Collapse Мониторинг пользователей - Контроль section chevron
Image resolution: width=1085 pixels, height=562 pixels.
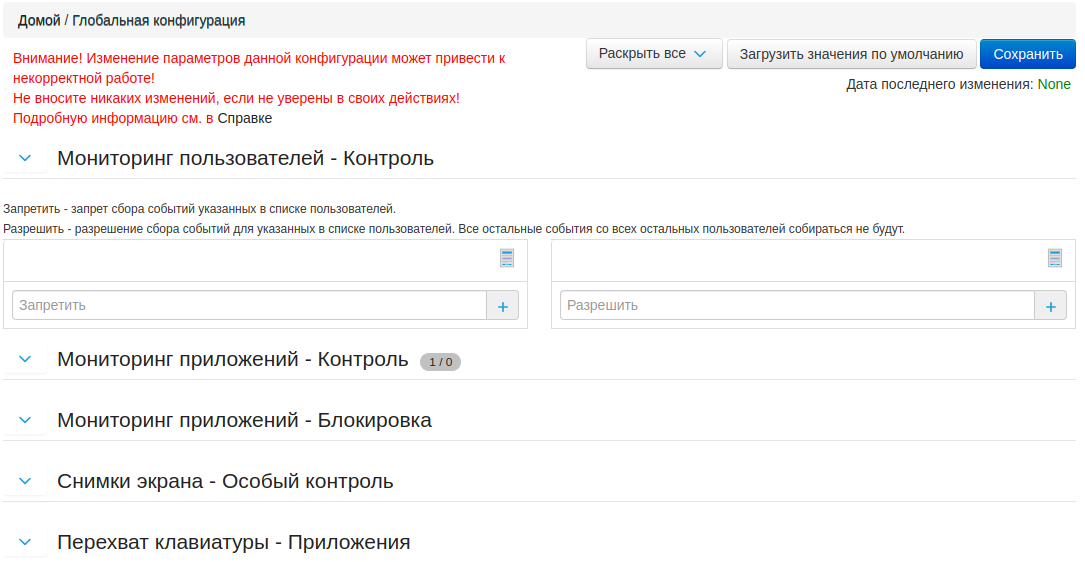point(26,158)
